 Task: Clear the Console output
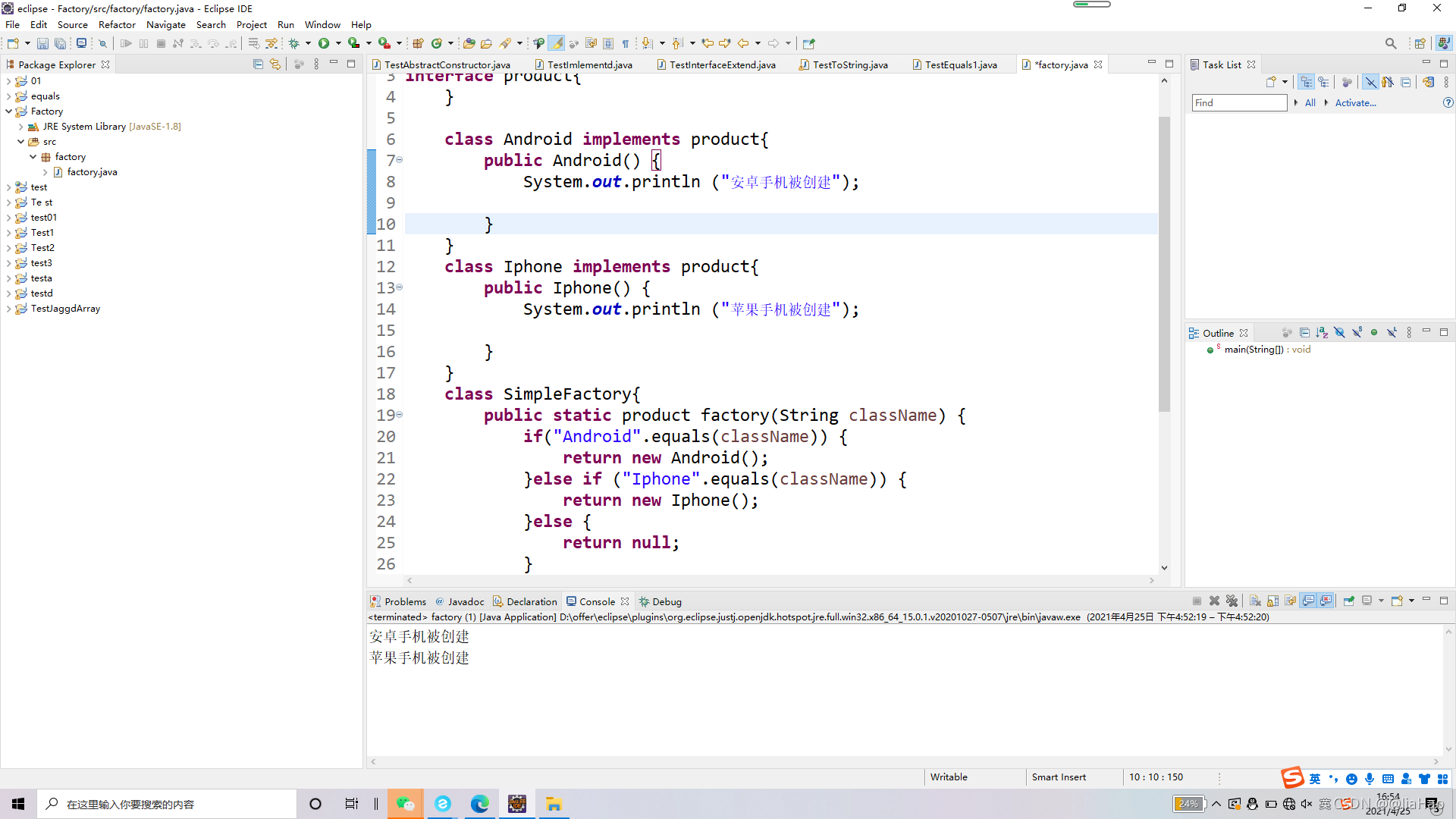coord(1255,601)
